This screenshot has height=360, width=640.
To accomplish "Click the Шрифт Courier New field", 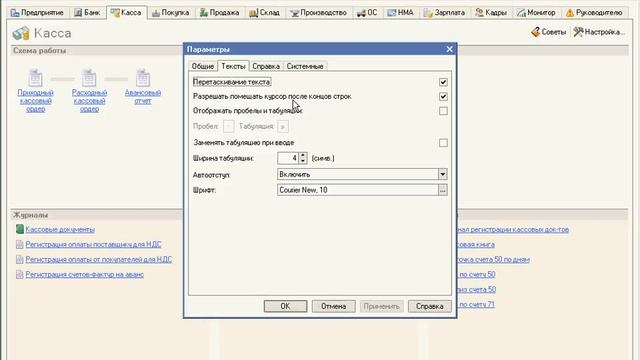I will click(x=358, y=190).
